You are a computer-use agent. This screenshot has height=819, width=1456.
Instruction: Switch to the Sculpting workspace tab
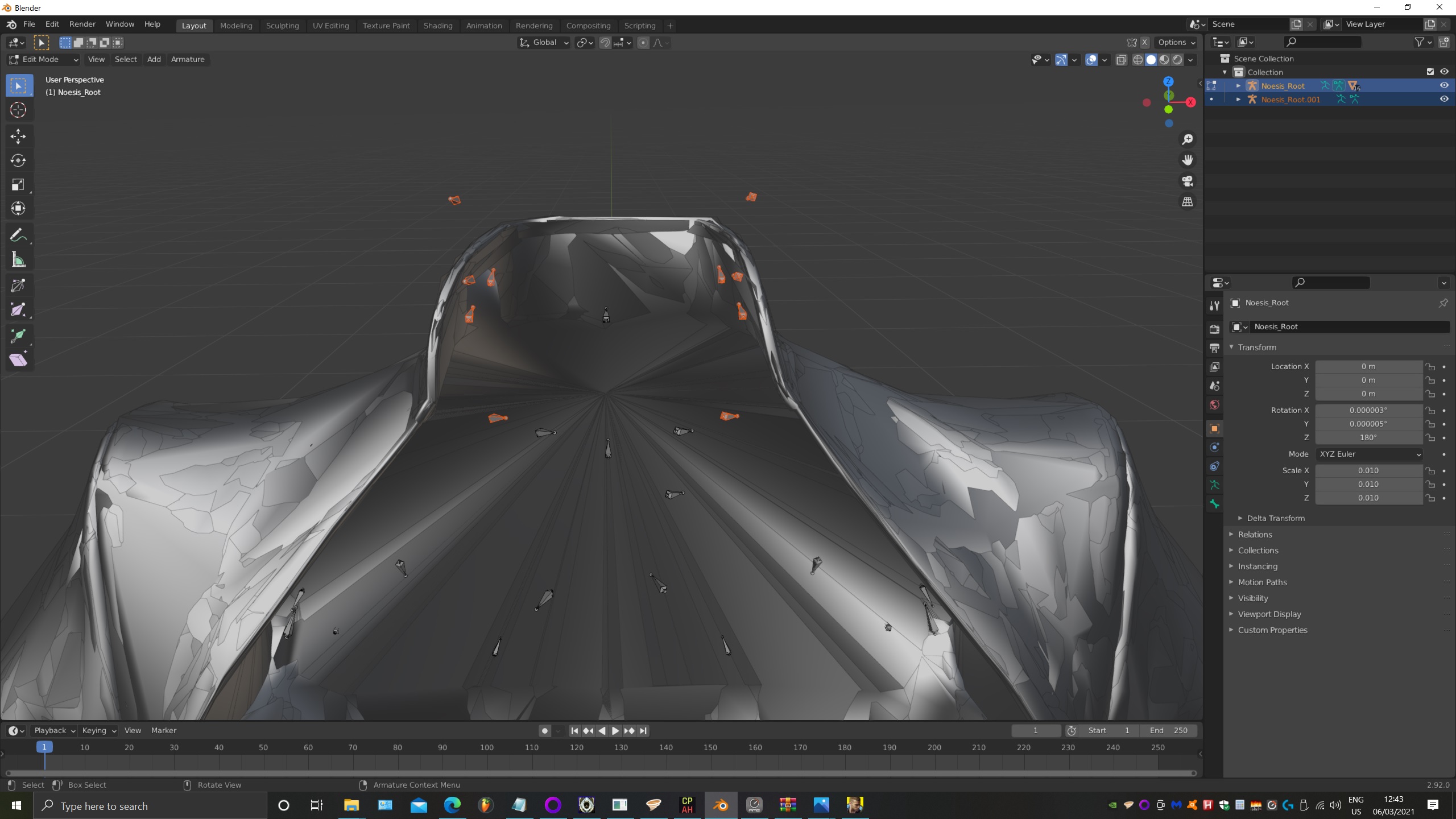282,26
